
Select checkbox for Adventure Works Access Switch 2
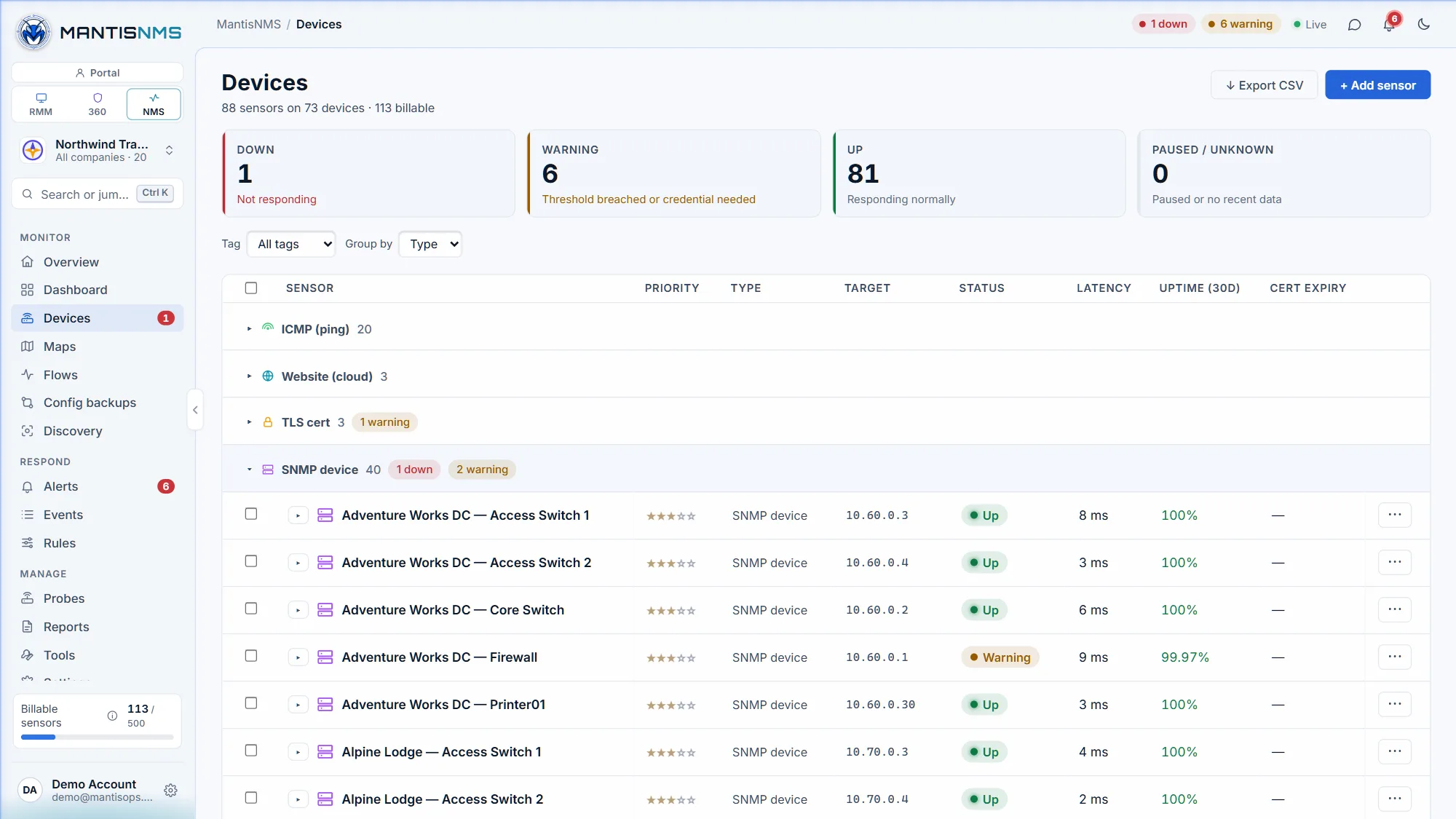click(251, 561)
